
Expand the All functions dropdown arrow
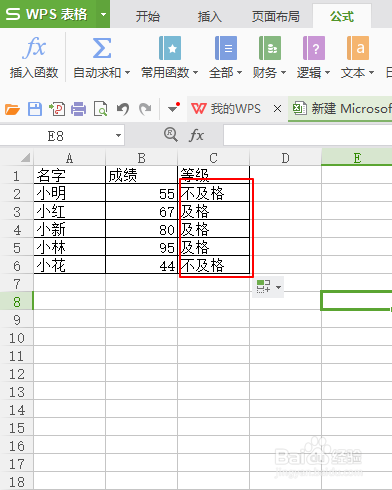(x=239, y=72)
